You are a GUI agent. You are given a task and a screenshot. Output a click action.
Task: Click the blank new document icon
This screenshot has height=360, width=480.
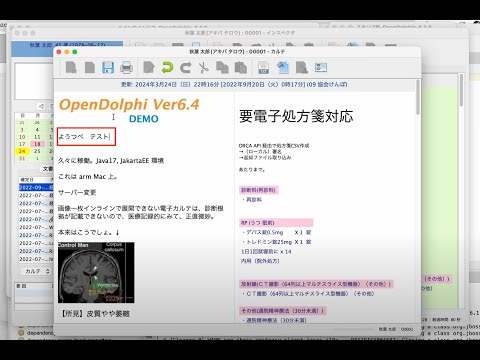(89, 68)
